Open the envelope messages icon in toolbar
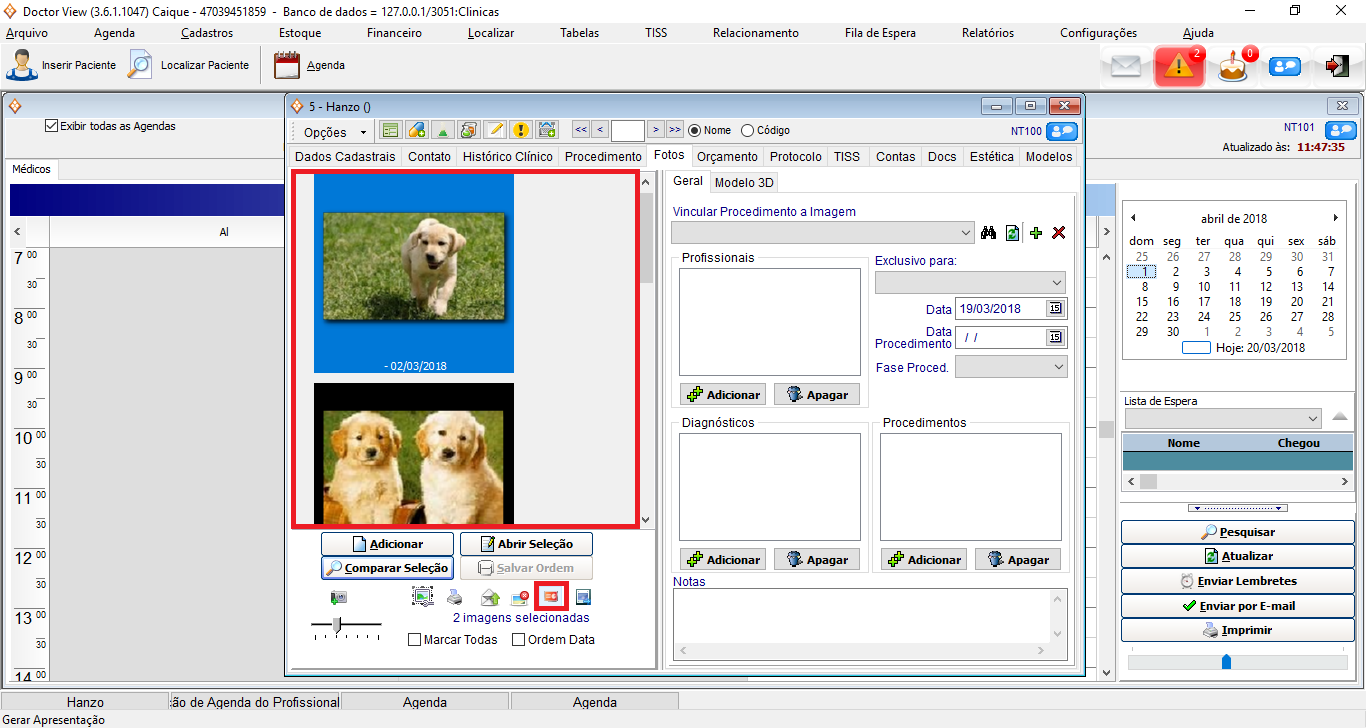 click(x=1126, y=67)
